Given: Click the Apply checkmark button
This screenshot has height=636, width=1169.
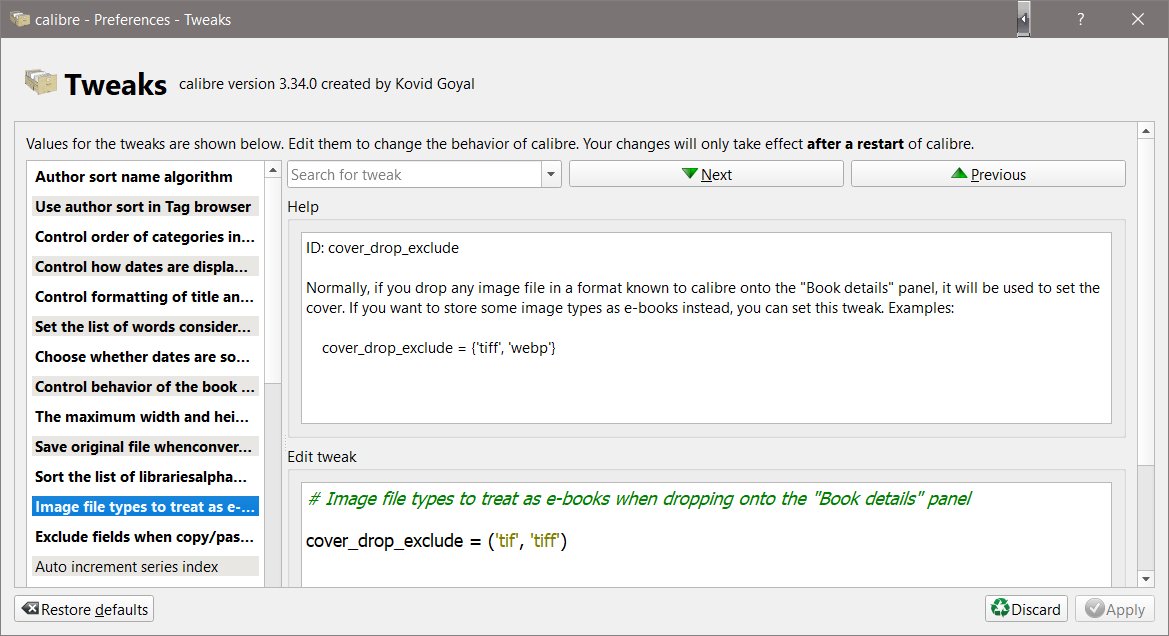Looking at the screenshot, I should pos(1115,609).
